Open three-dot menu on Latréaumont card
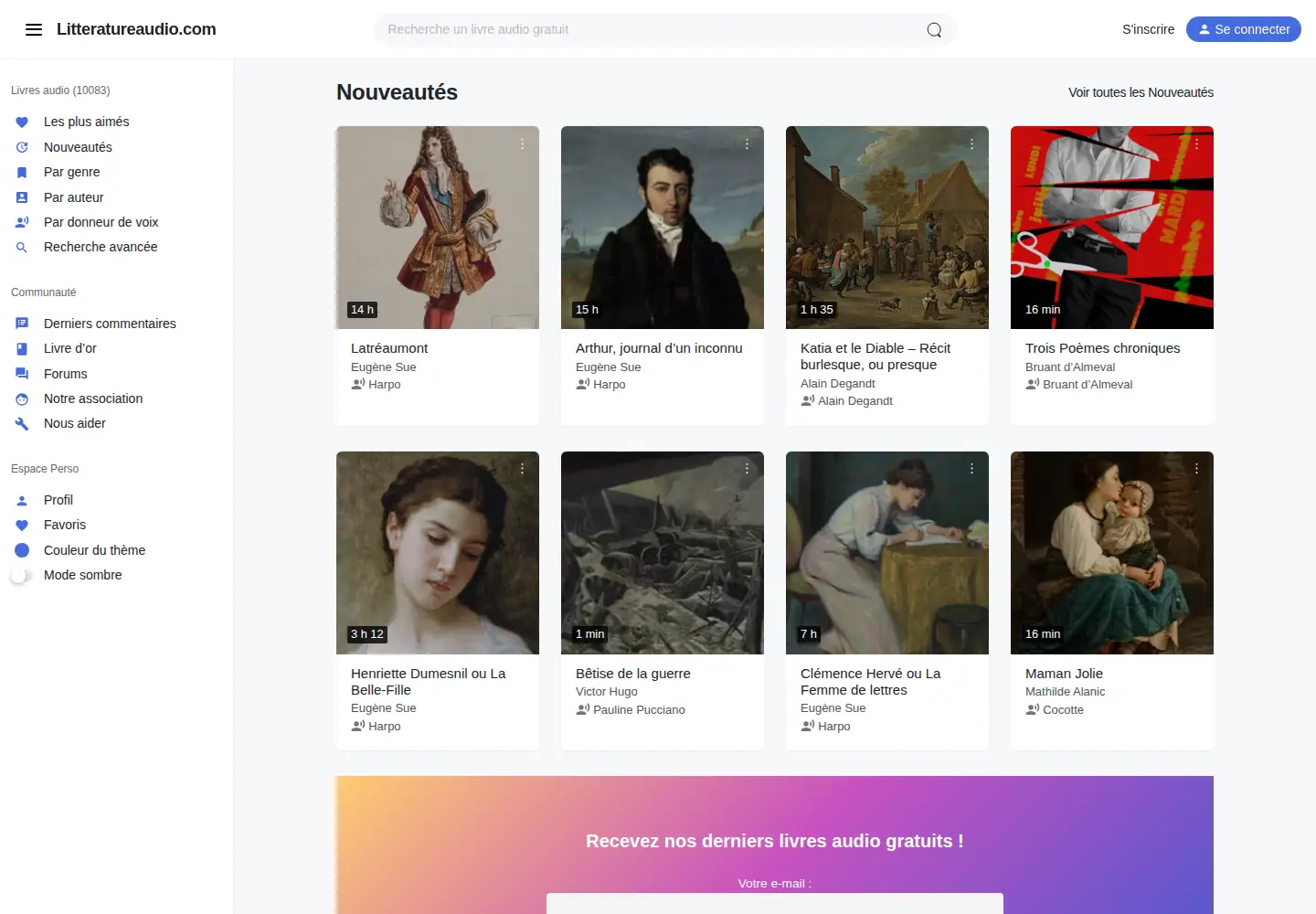This screenshot has height=914, width=1316. (522, 143)
